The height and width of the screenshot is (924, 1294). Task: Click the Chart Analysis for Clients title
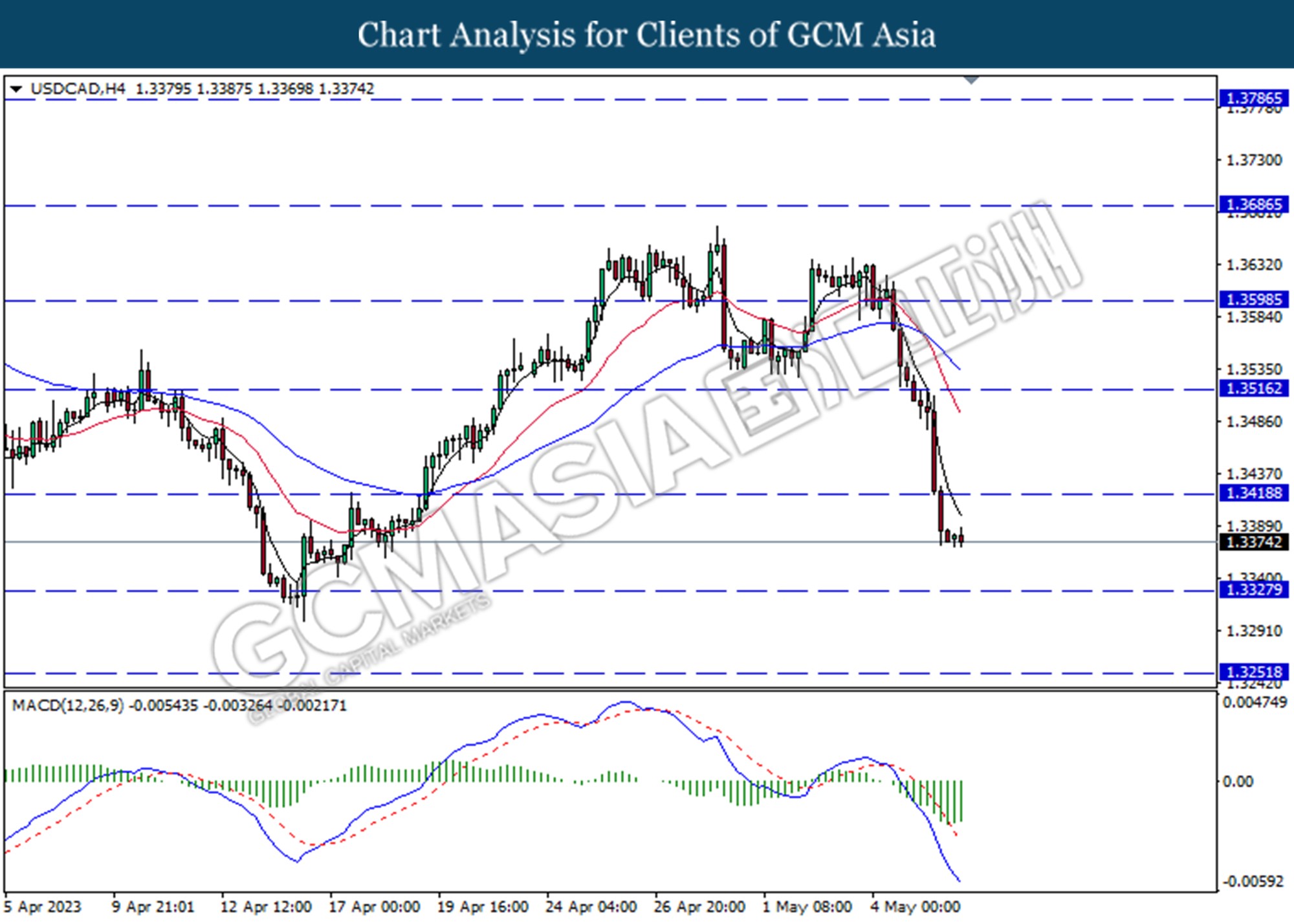coord(647,35)
